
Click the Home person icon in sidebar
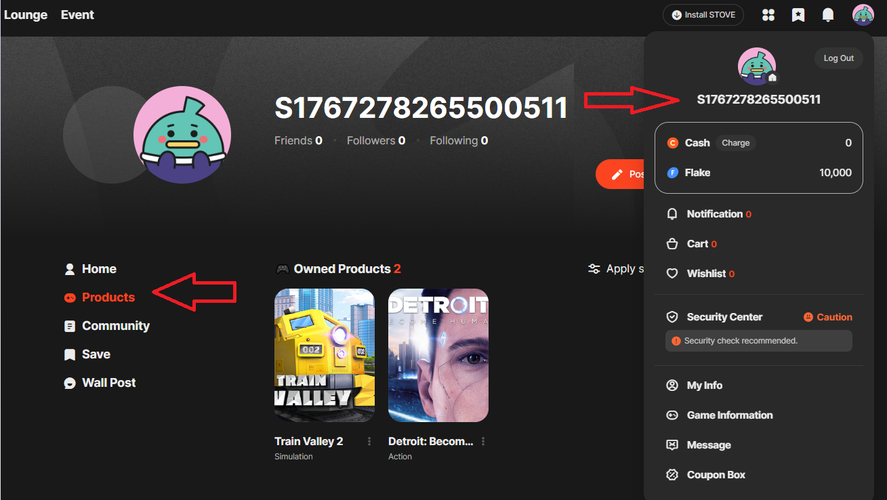[70, 269]
